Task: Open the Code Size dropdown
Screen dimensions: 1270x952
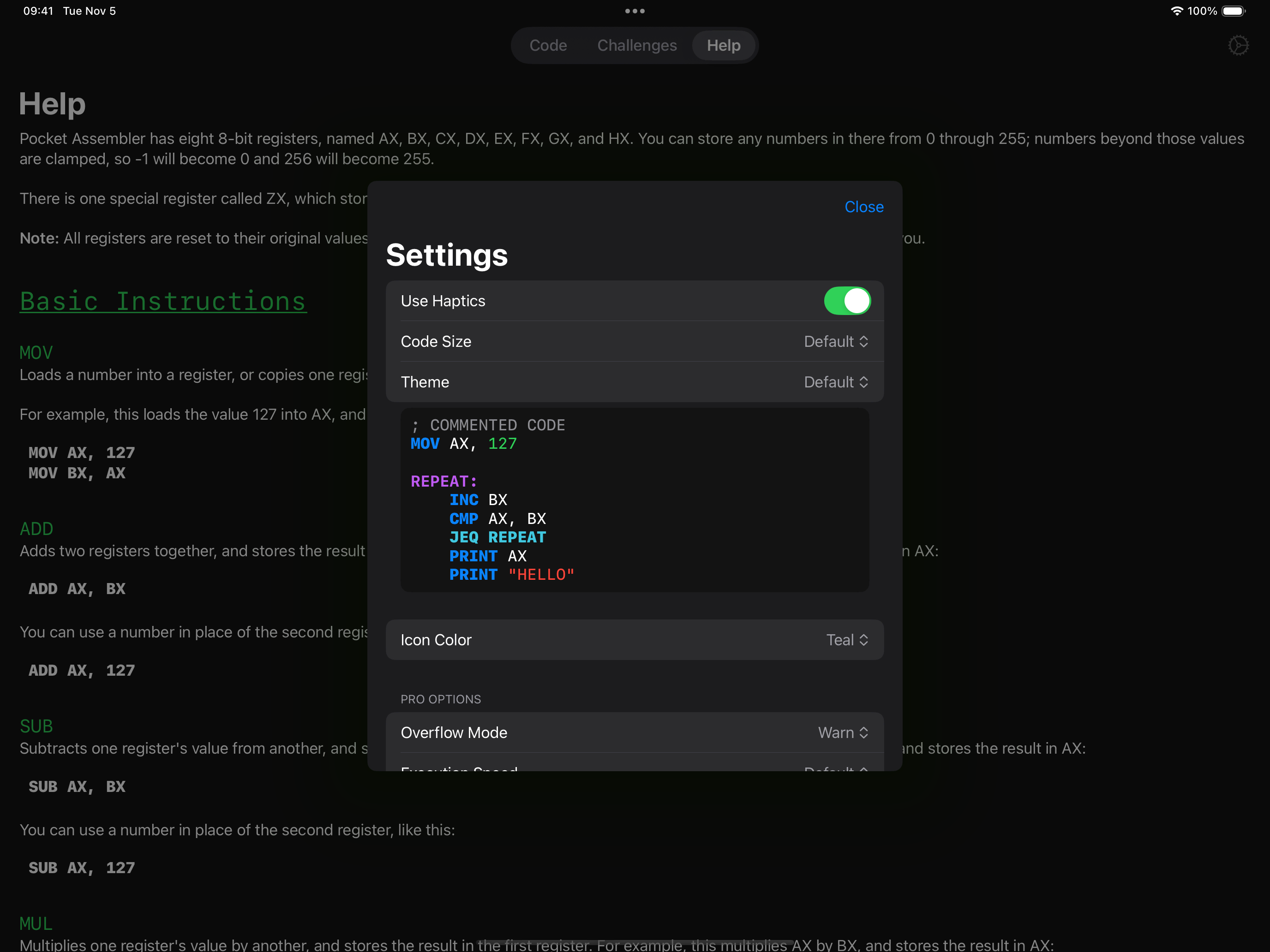Action: click(x=835, y=341)
